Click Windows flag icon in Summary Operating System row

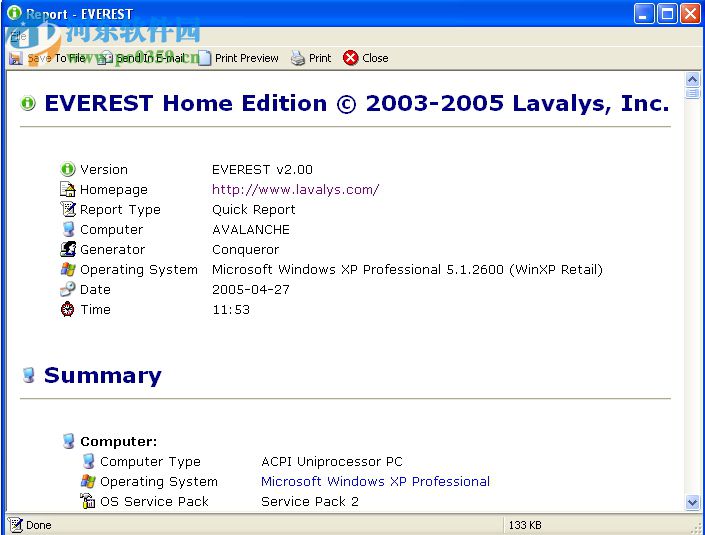(88, 481)
